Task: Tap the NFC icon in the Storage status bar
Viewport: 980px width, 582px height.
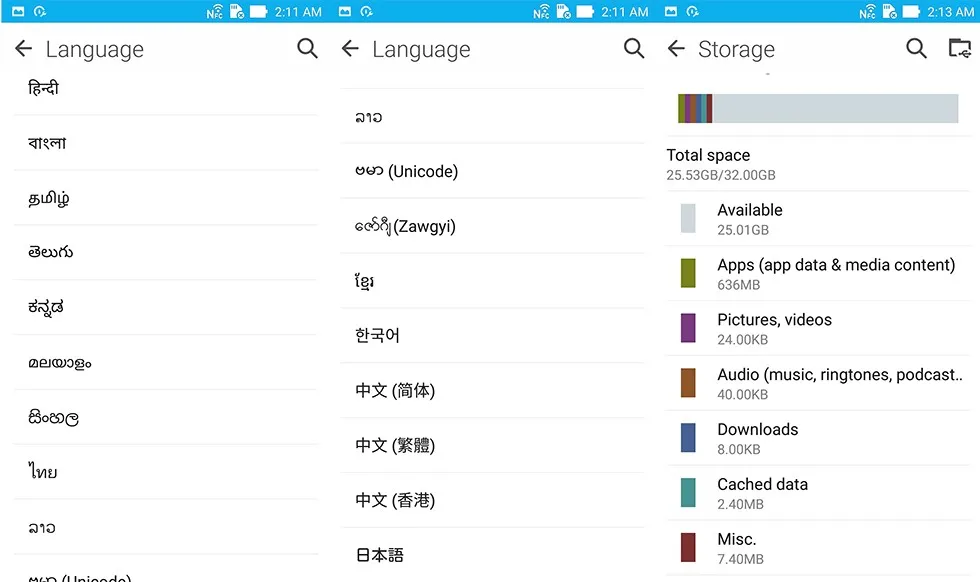Action: (x=868, y=12)
